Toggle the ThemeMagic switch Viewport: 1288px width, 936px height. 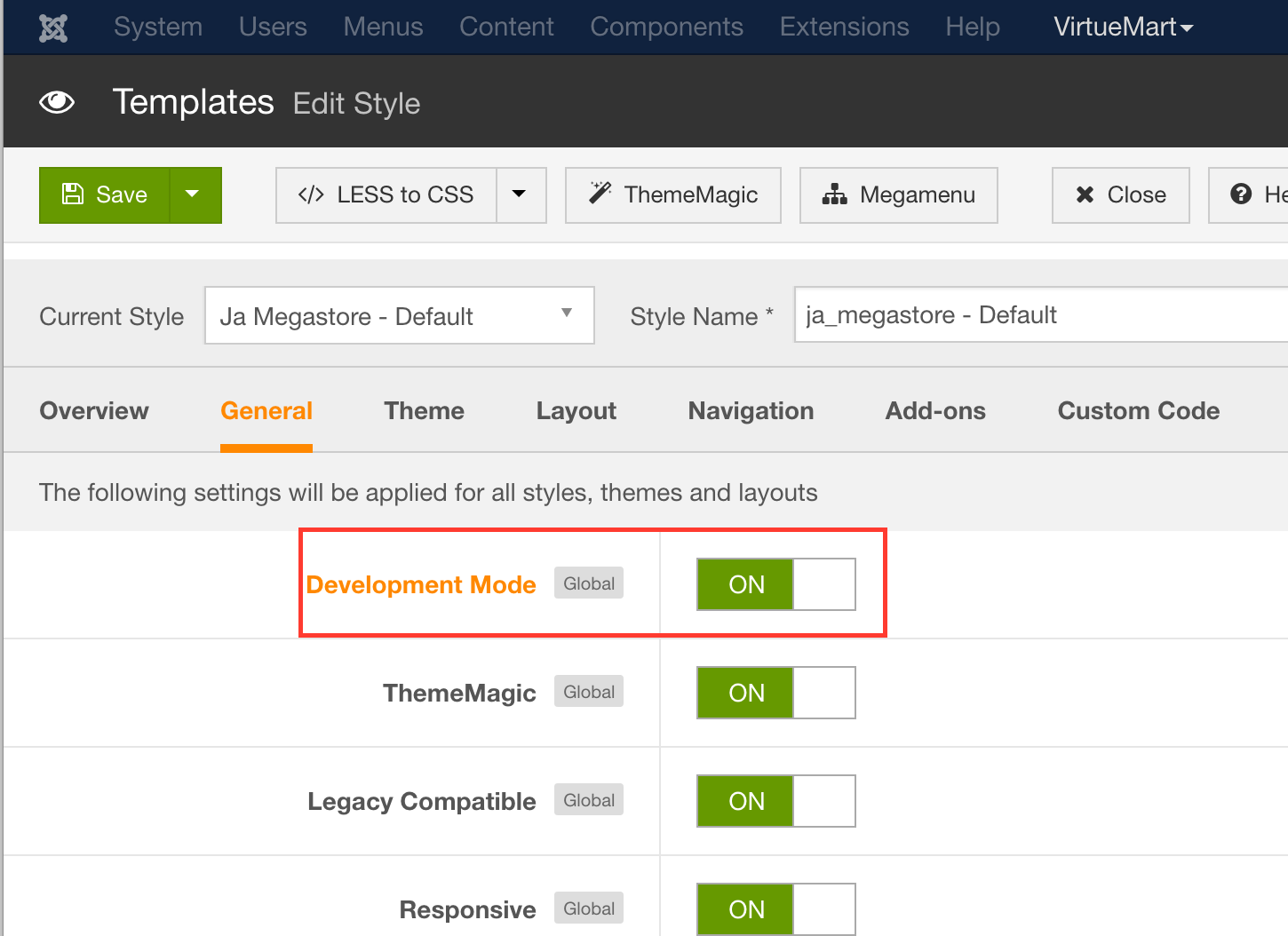pyautogui.click(x=776, y=693)
